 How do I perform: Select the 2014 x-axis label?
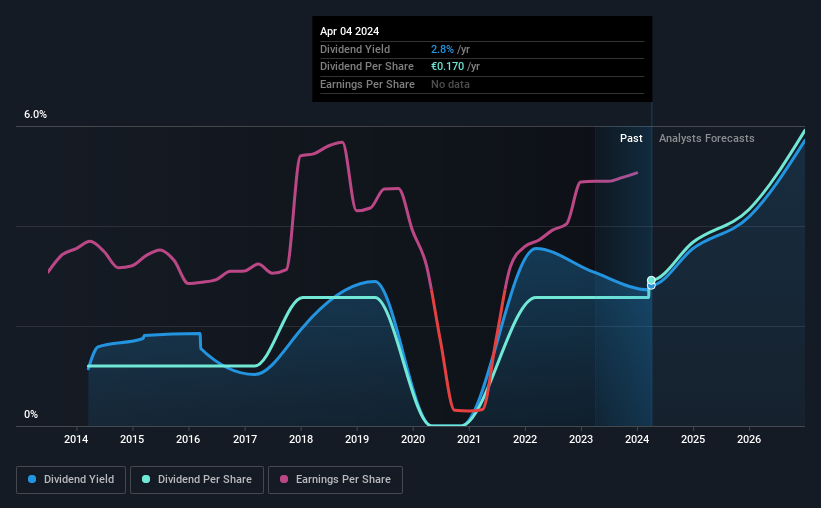[76, 439]
